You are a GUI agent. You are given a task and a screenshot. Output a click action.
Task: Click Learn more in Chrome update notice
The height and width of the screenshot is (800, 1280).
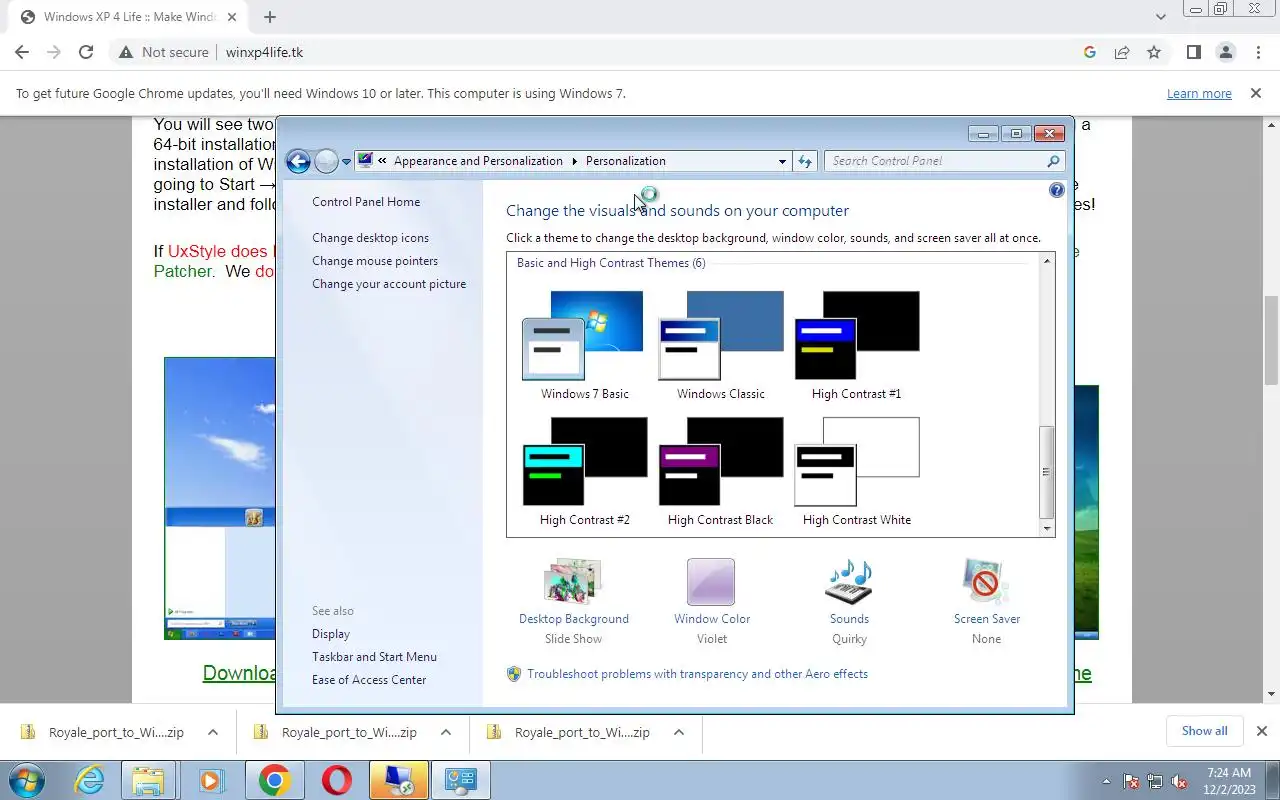tap(1199, 93)
